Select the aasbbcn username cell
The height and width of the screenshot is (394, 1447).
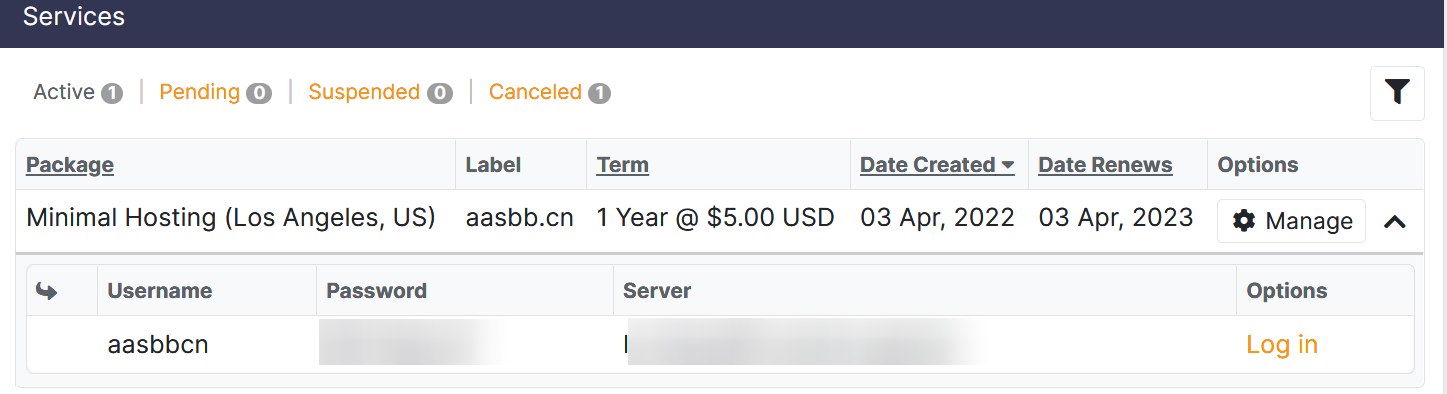click(x=158, y=345)
